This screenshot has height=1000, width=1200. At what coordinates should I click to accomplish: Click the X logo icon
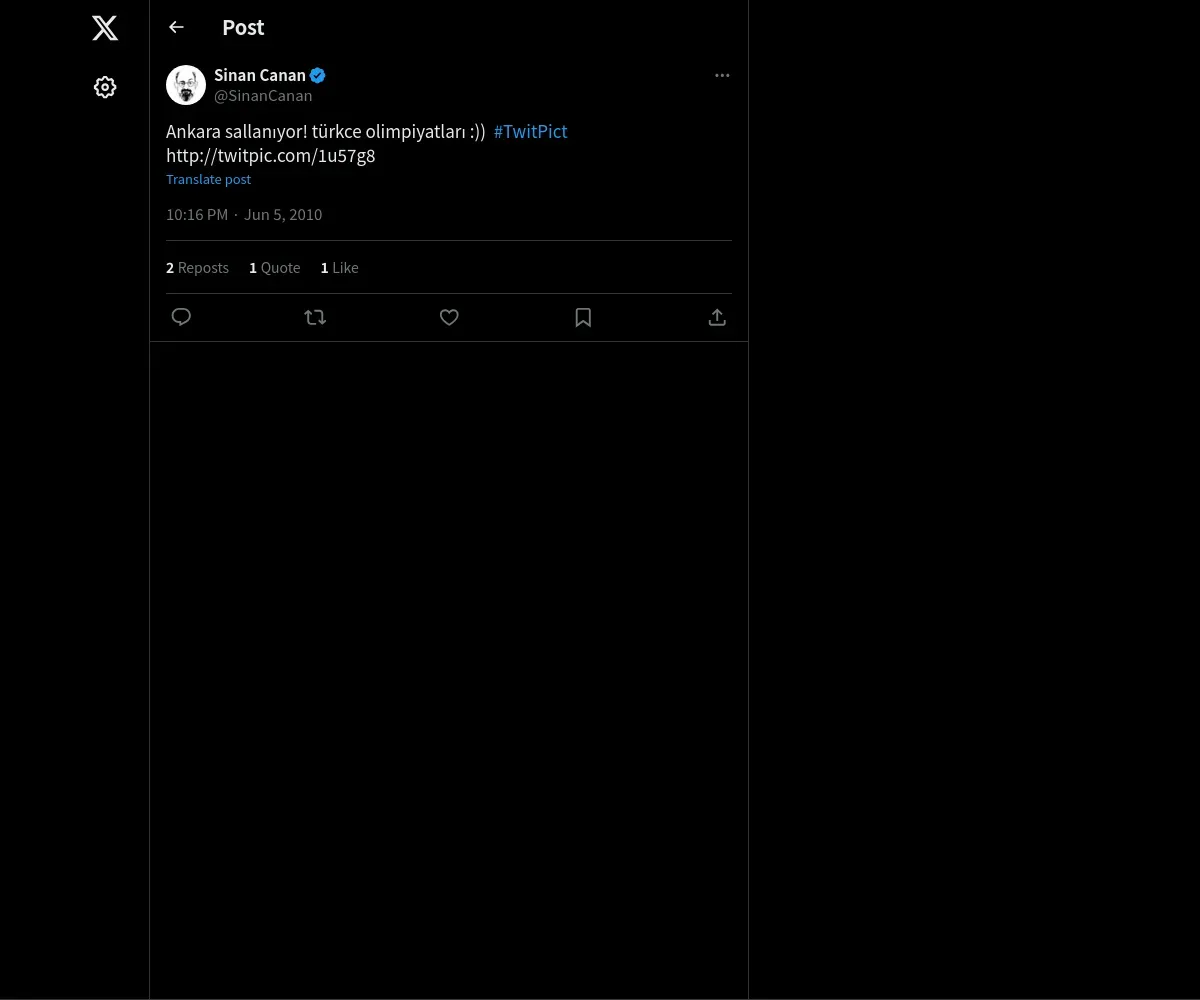pos(105,28)
